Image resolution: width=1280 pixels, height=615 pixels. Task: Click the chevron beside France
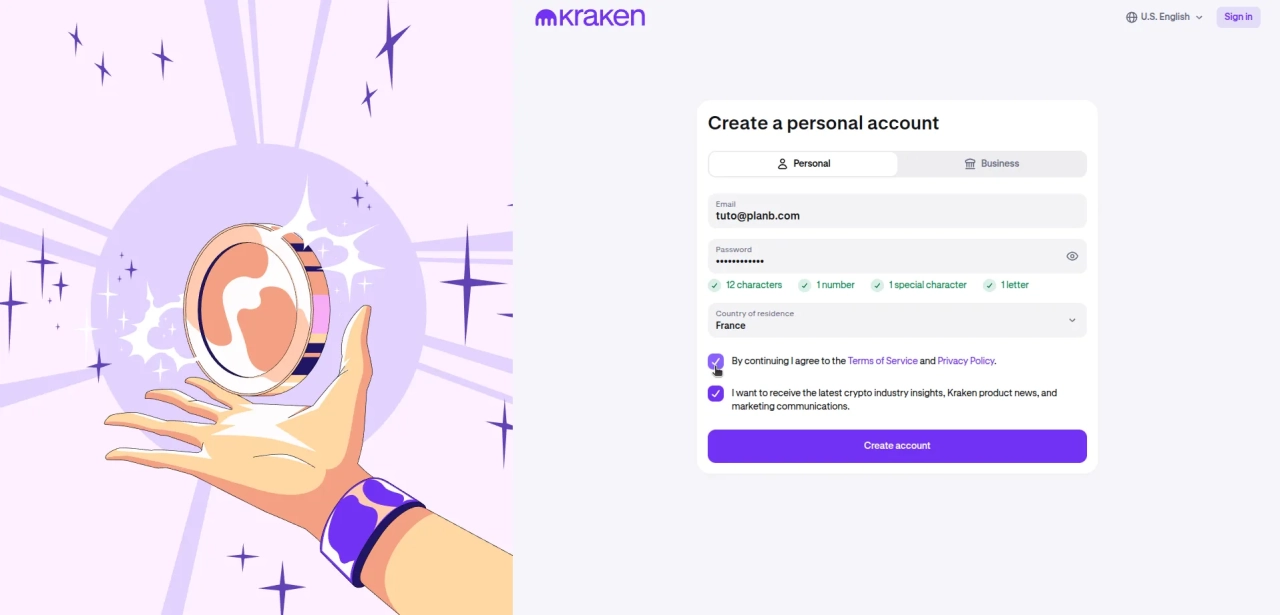pos(1072,320)
